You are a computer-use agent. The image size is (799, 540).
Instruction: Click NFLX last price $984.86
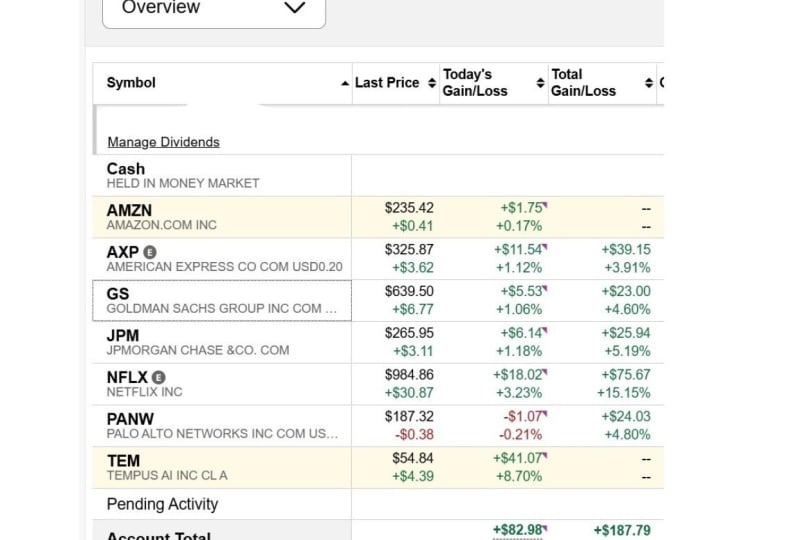point(409,375)
